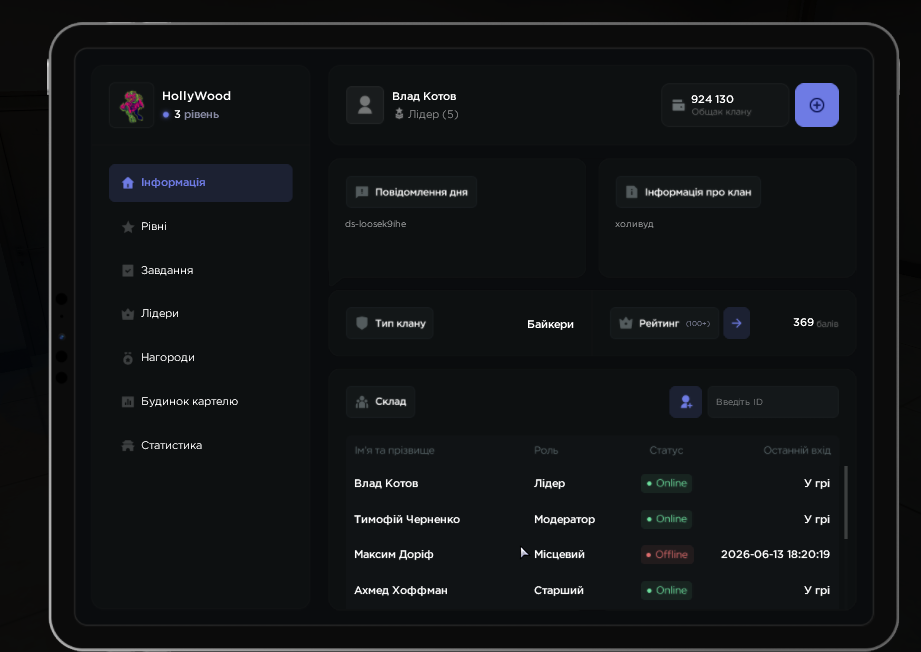
Task: Focus the Введіть ID input field
Action: (x=773, y=402)
